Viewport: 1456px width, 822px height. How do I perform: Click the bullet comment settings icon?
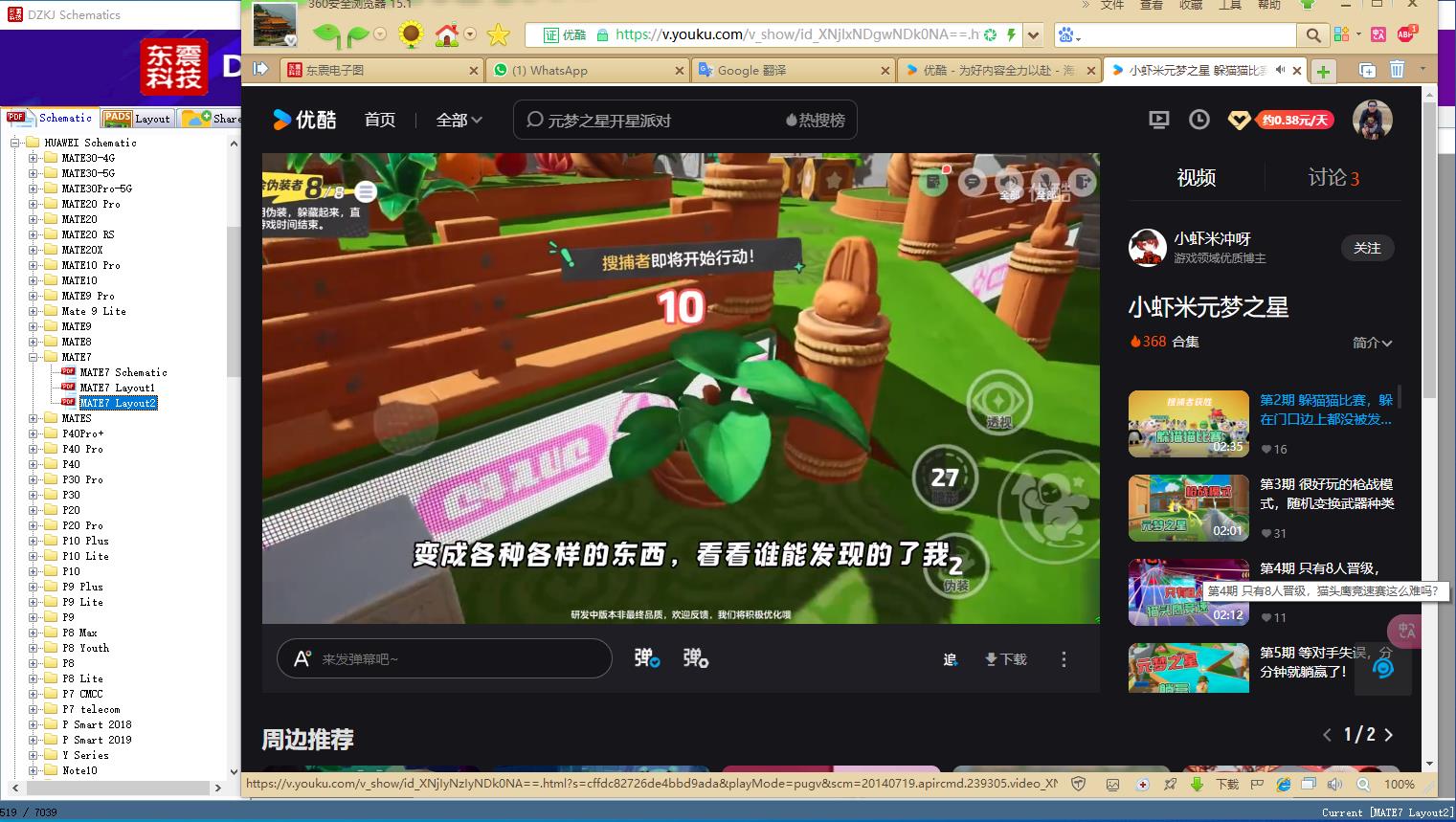coord(696,658)
